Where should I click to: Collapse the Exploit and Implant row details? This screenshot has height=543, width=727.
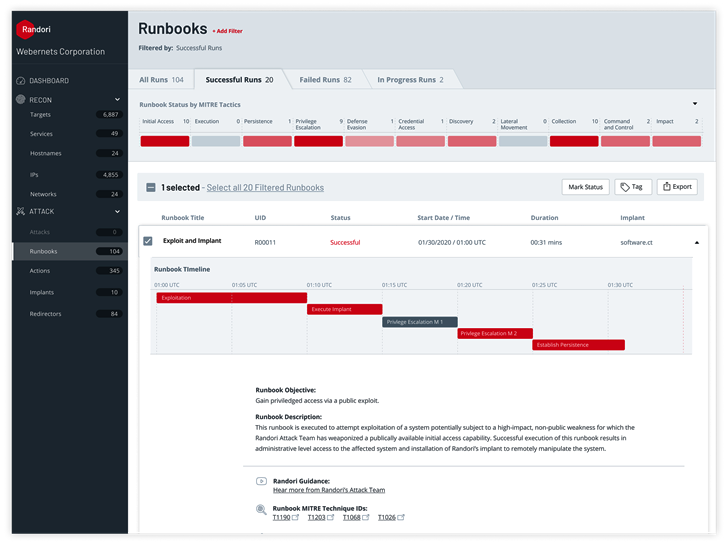pyautogui.click(x=696, y=243)
